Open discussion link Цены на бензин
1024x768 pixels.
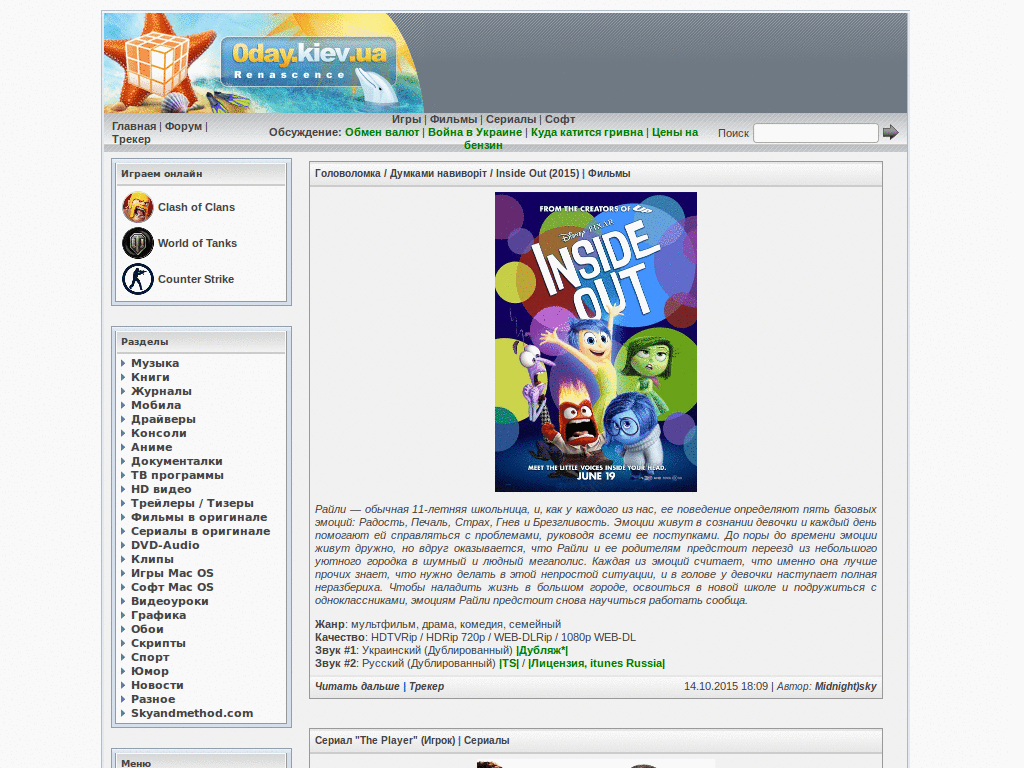[x=675, y=133]
